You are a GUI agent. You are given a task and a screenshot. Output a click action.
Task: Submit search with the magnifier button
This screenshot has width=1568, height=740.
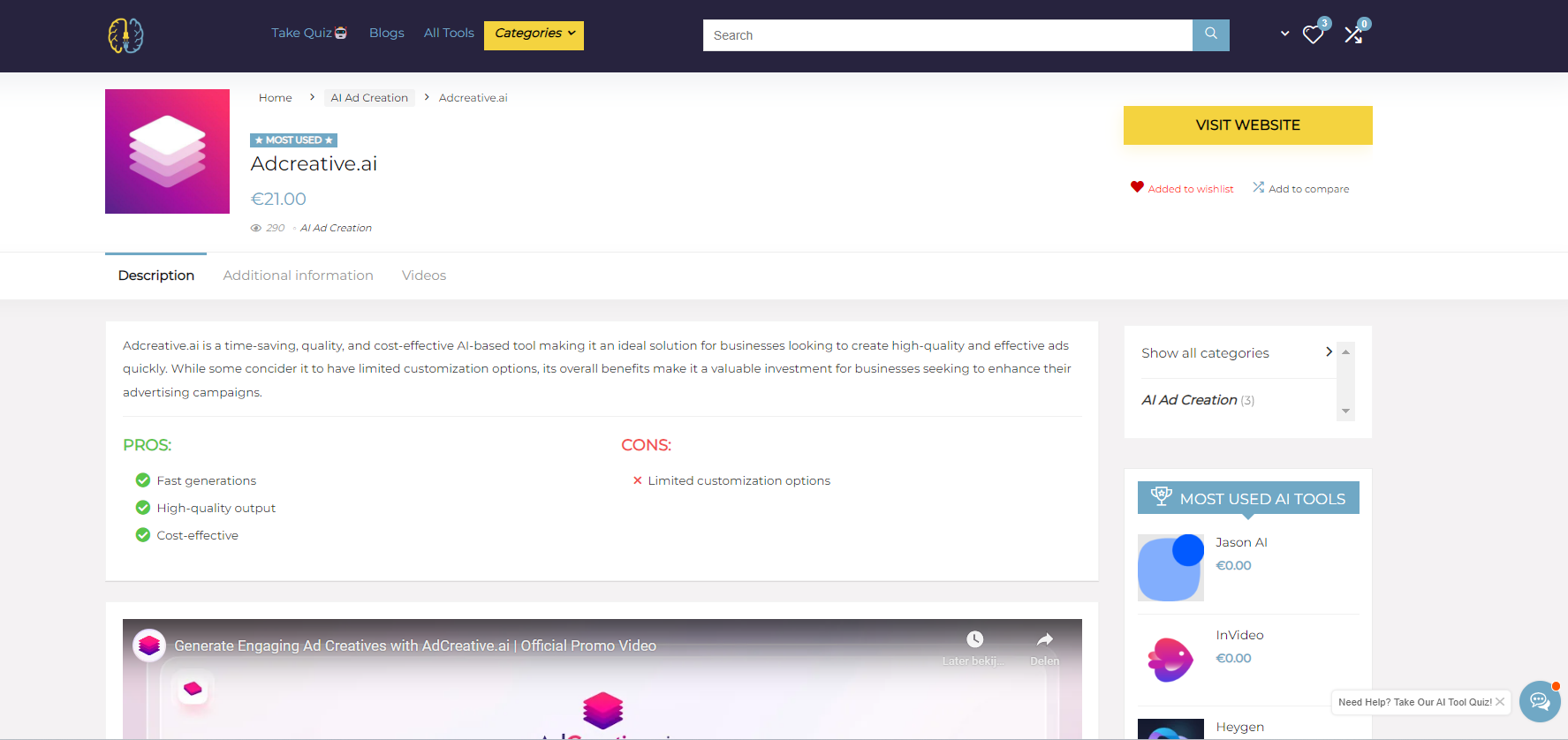pos(1210,35)
